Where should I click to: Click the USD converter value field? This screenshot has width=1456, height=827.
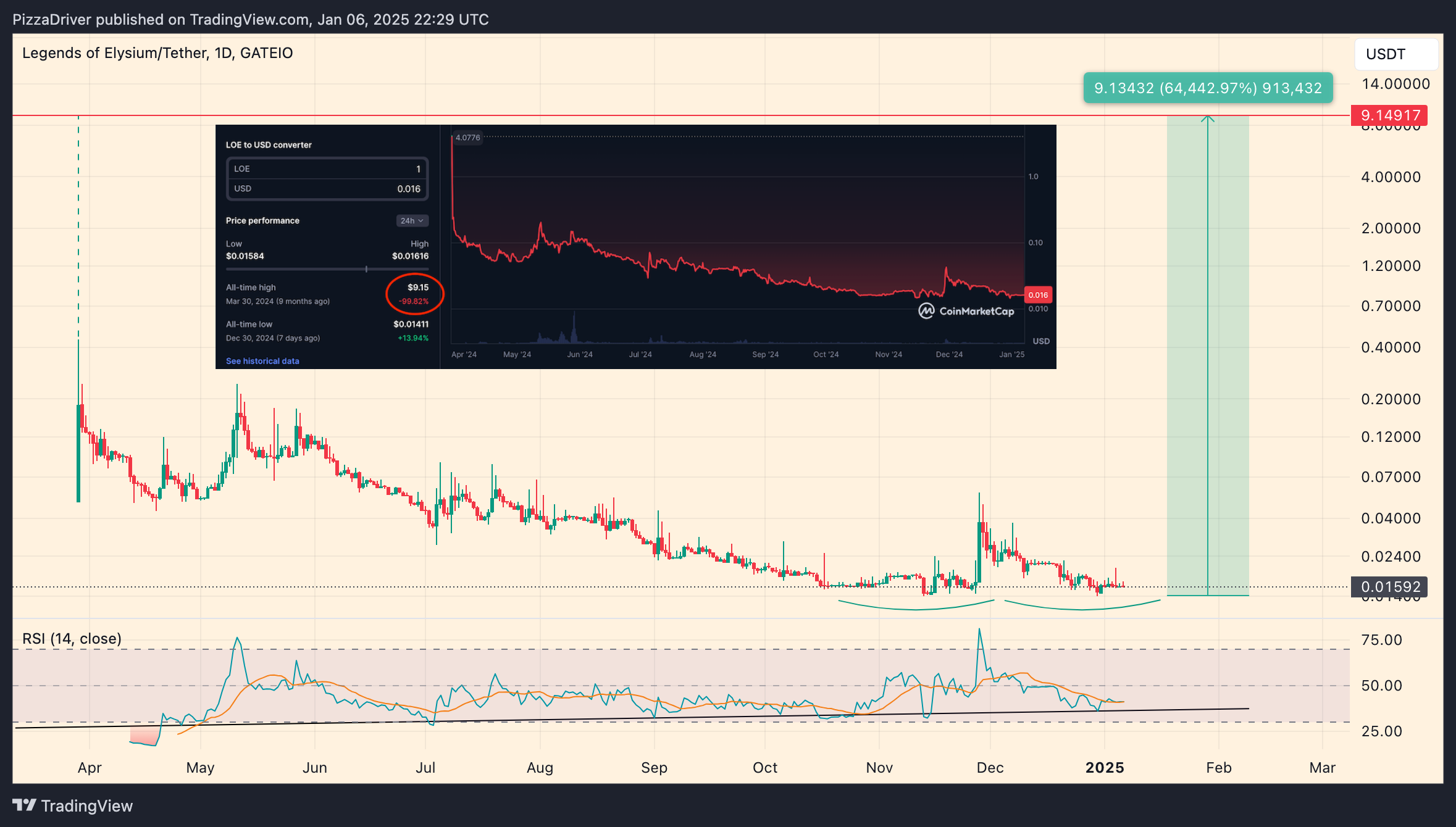[327, 189]
